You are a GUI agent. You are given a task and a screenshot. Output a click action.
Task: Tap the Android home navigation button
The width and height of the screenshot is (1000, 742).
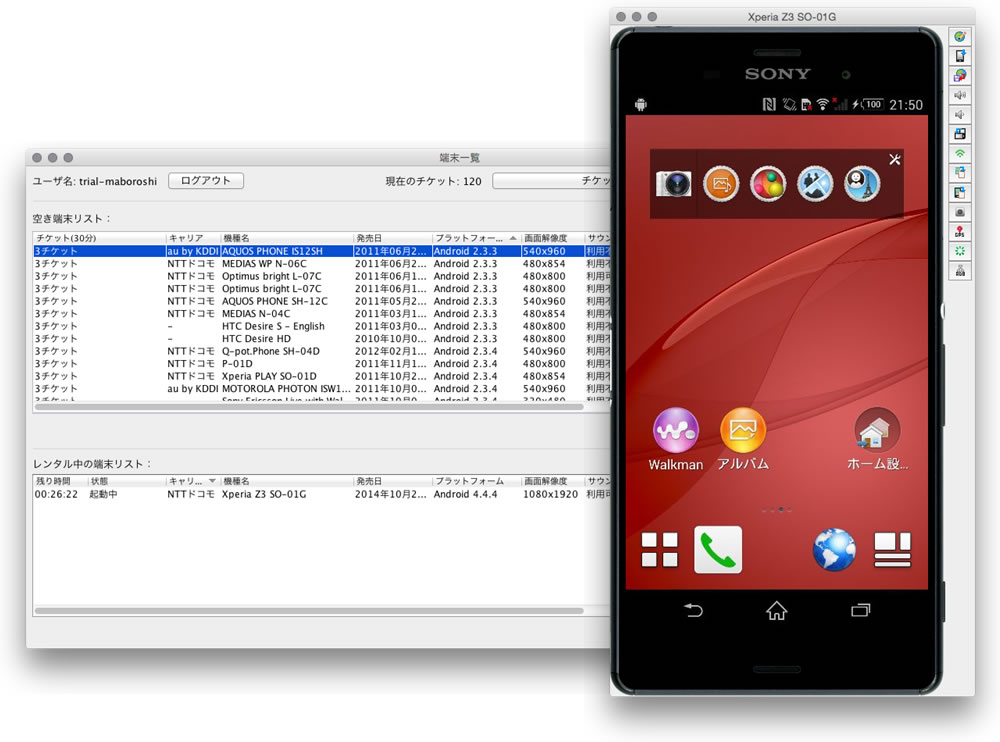coord(776,611)
